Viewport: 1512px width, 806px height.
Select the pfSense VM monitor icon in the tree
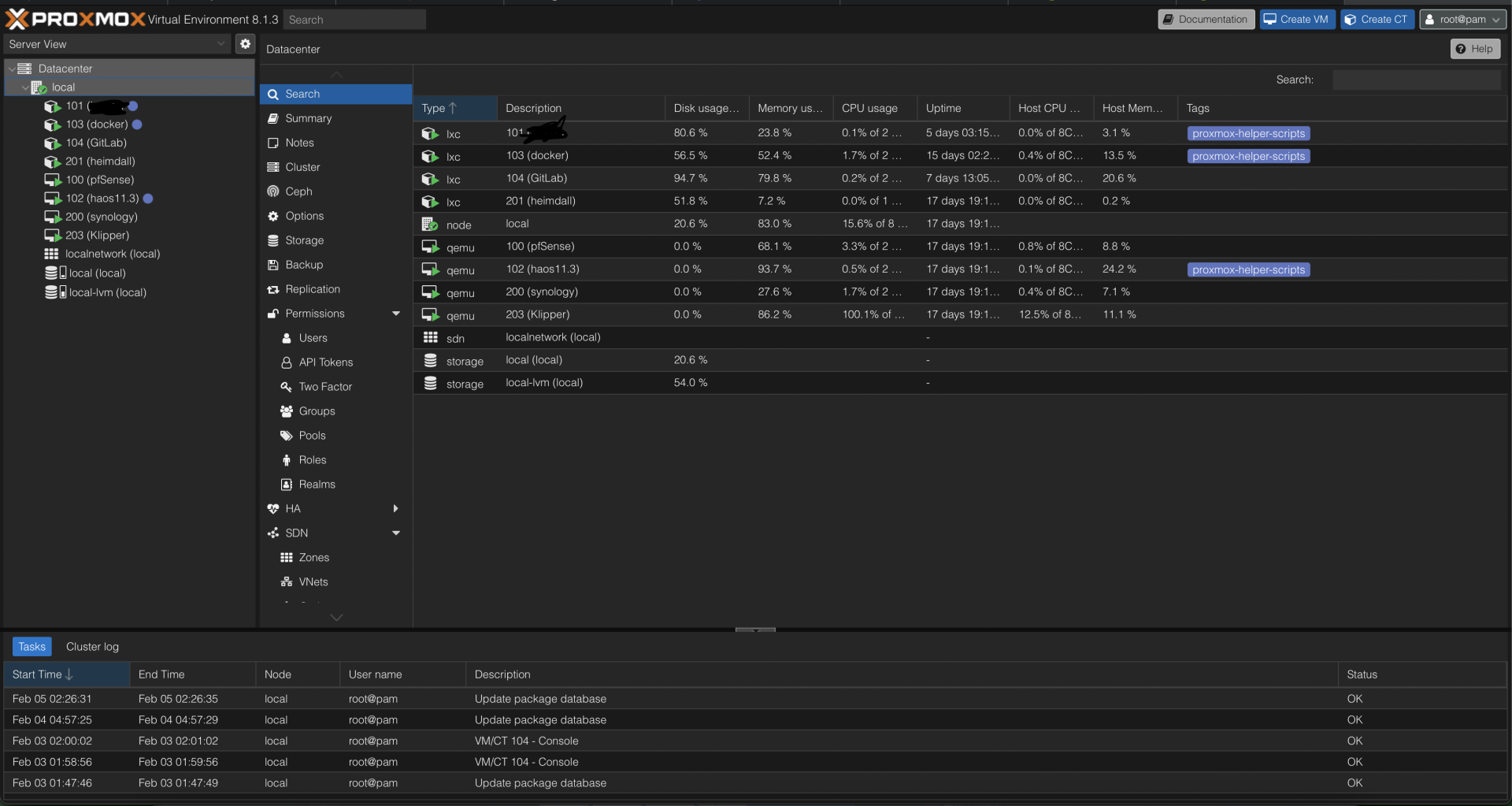53,180
